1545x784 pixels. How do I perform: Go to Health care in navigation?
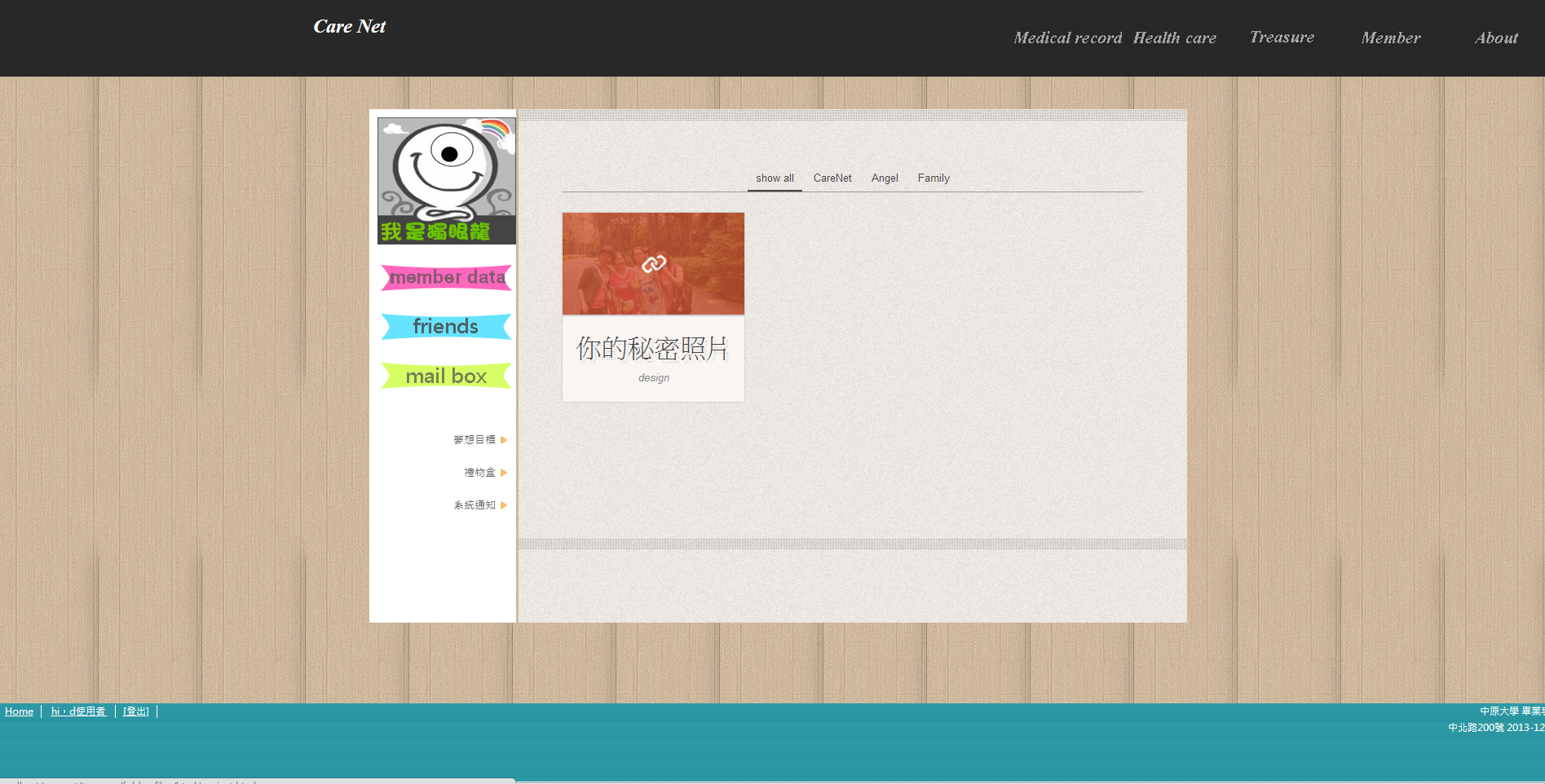coord(1174,38)
